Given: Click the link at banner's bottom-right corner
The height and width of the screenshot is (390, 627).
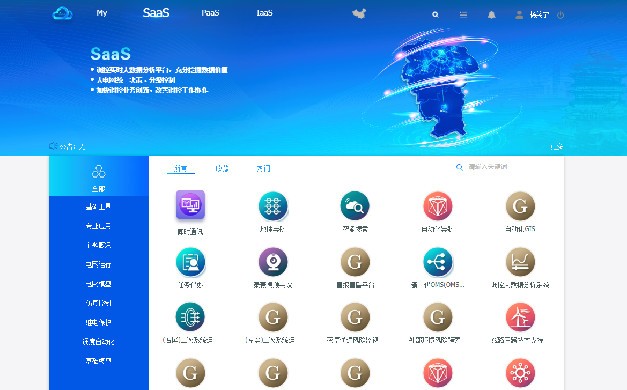Looking at the screenshot, I should pyautogui.click(x=557, y=147).
